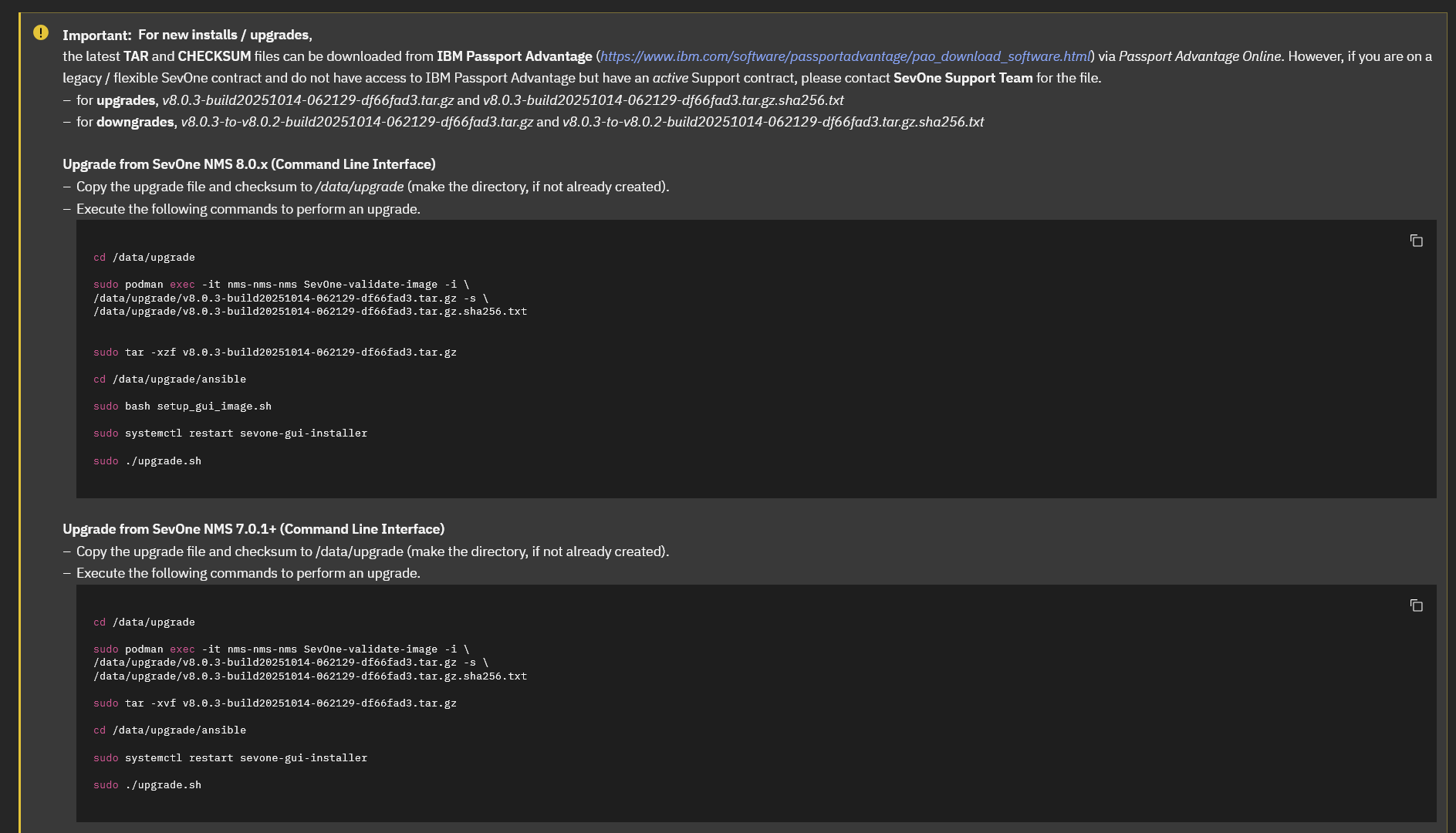The image size is (1456, 833).
Task: Click the italic '/data/upgrade' path in instructions
Action: click(360, 187)
